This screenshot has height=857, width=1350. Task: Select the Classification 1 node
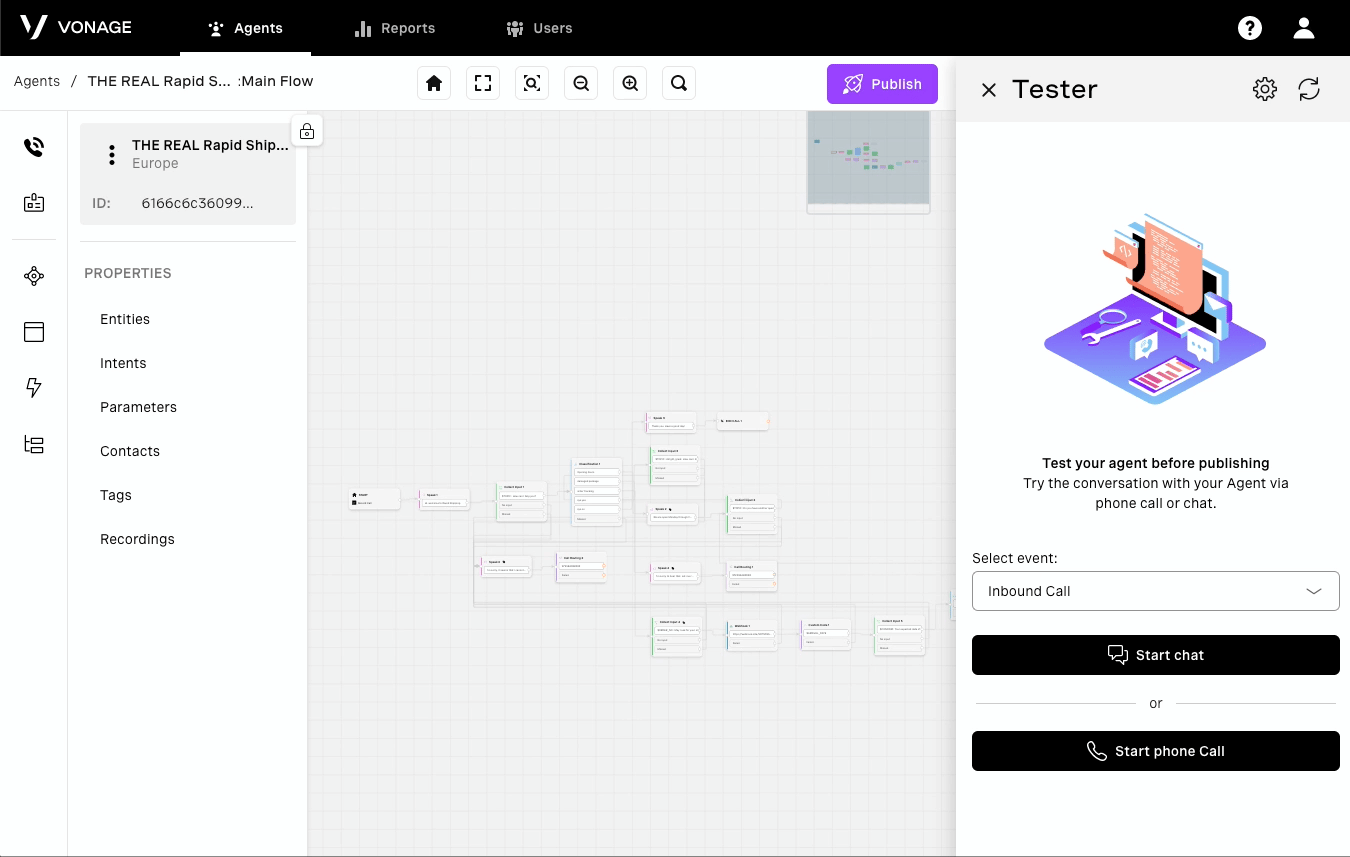pos(596,491)
